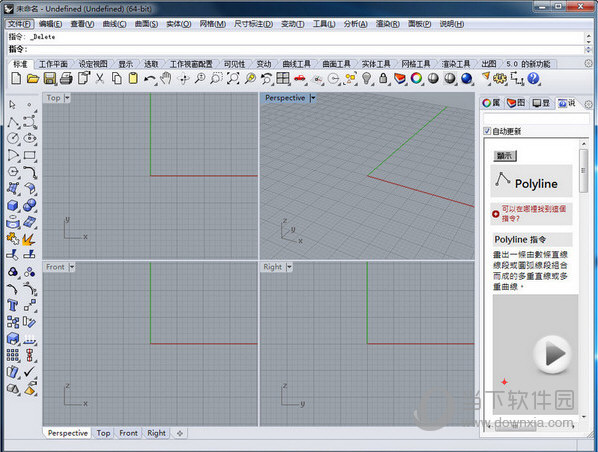Toggle the 自动更新 checkbox
598x452 pixels.
tap(487, 131)
